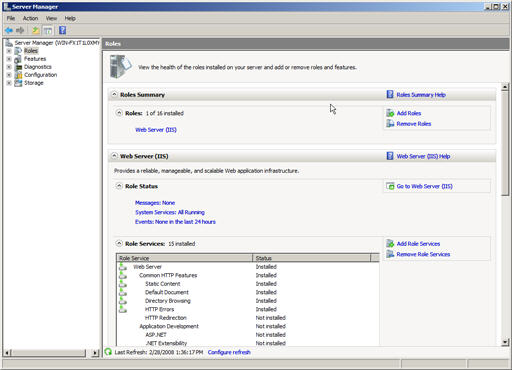
Task: Click the Web Server row's role service icon
Action: click(x=123, y=267)
